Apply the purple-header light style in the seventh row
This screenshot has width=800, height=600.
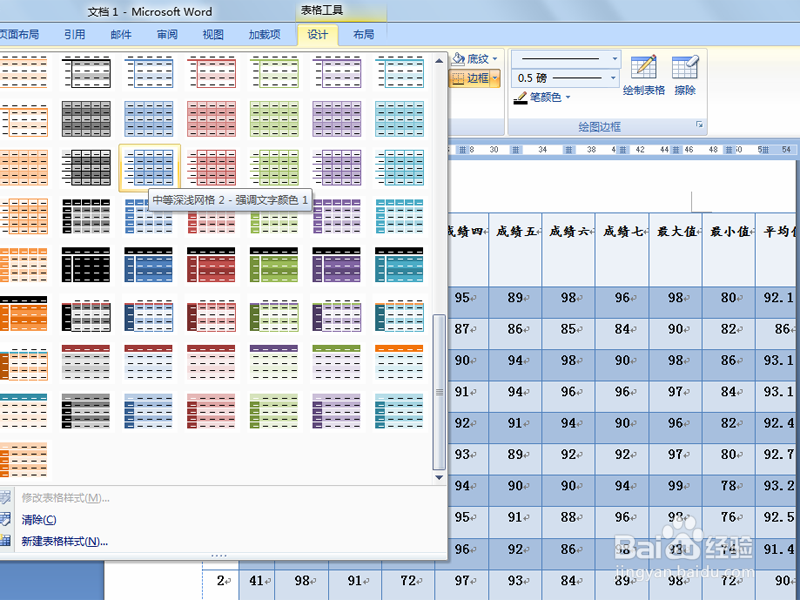(274, 362)
